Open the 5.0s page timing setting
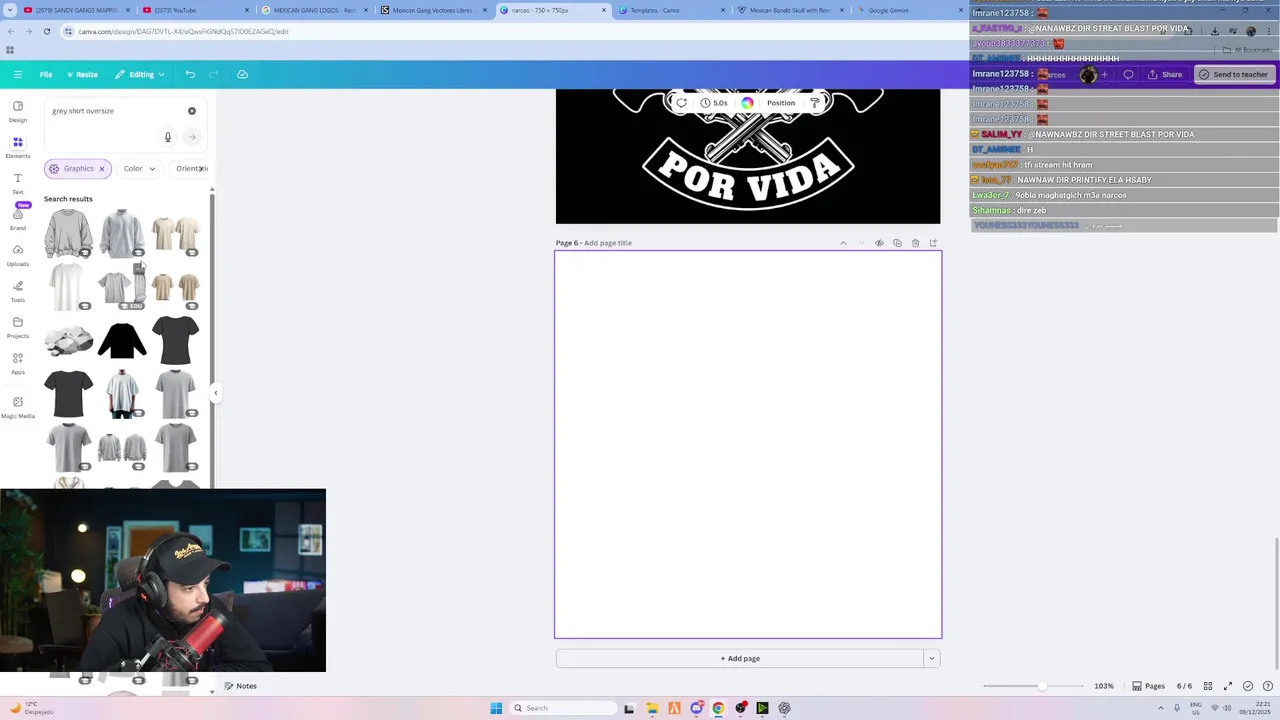The image size is (1280, 720). [x=714, y=103]
